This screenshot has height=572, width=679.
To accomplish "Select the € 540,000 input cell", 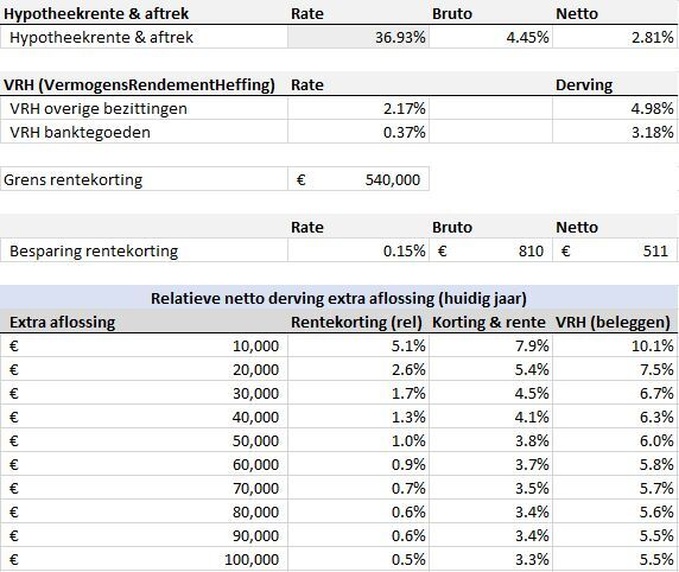I will 358,180.
